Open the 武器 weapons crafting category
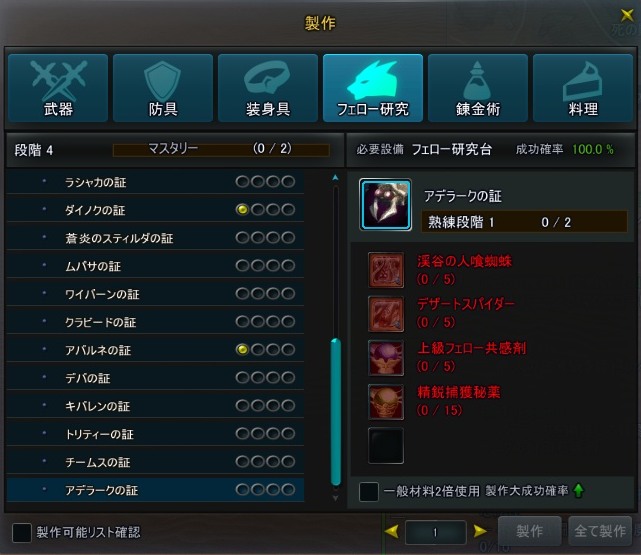The width and height of the screenshot is (641, 555). point(58,88)
